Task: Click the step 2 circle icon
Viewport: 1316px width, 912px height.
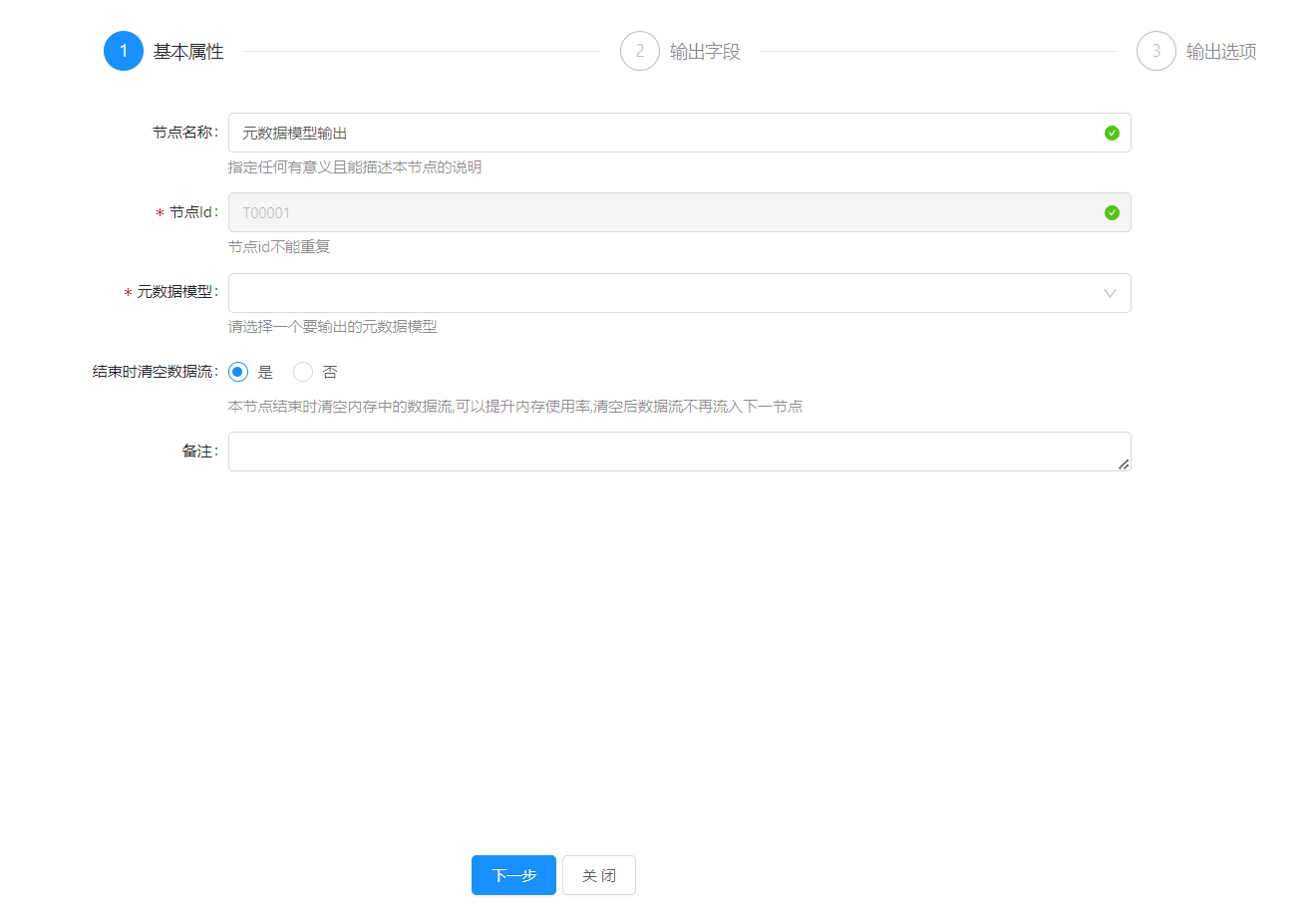Action: tap(640, 51)
